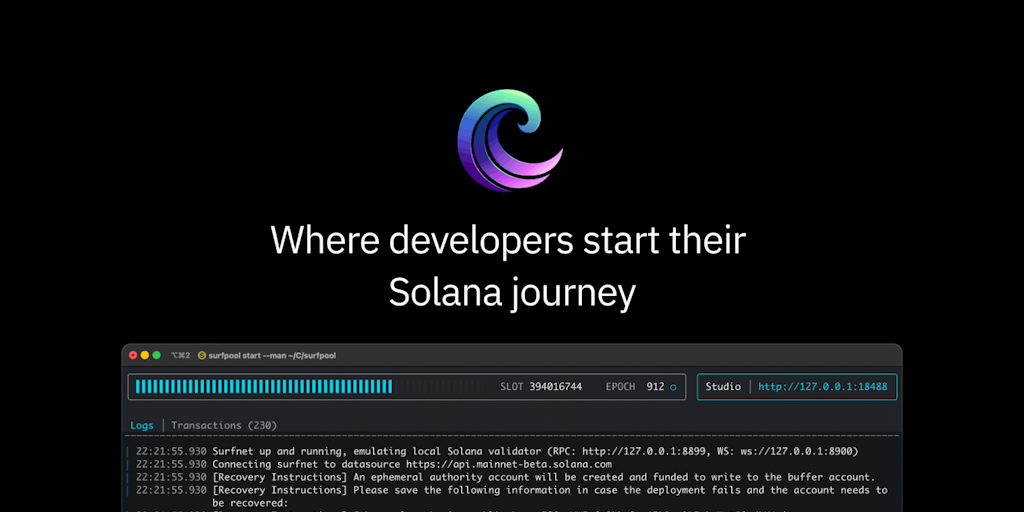Click the SLOT 394016744 value
The image size is (1024, 512).
pos(541,387)
